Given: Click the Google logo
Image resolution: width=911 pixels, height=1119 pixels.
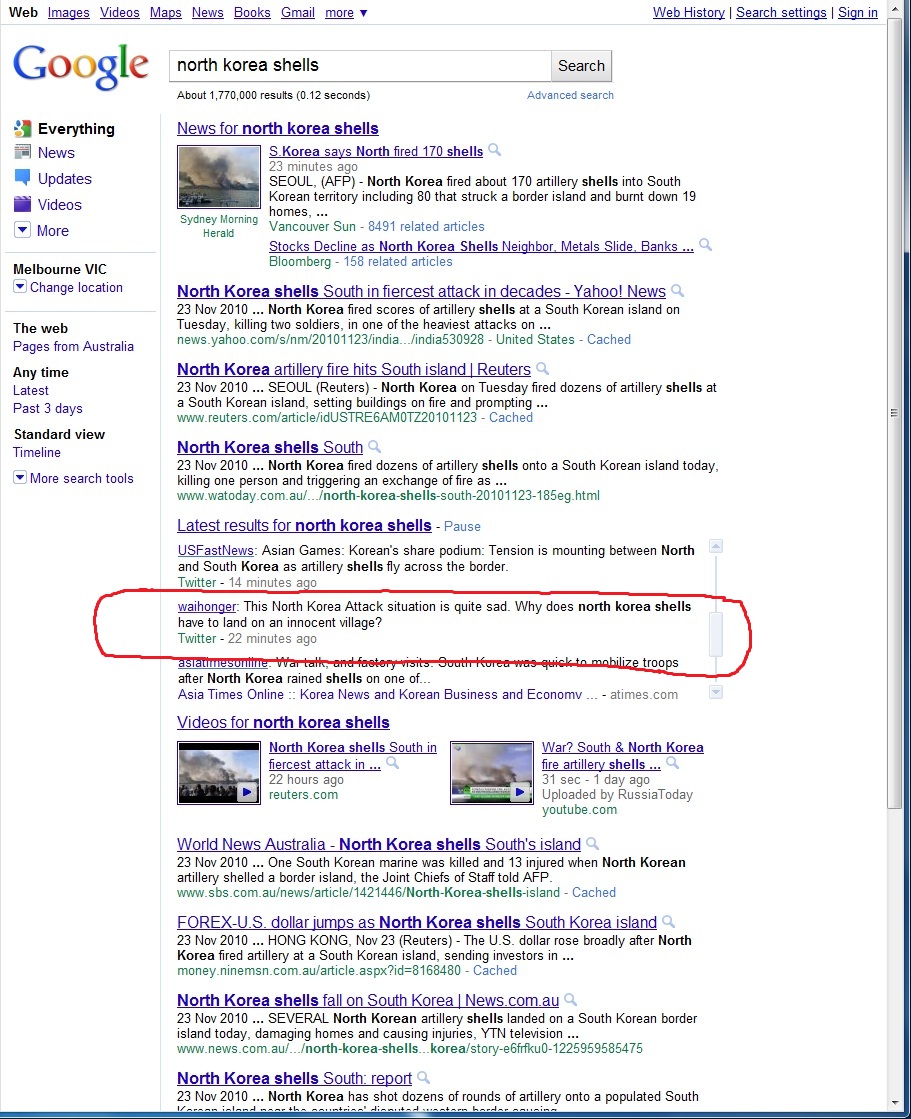Looking at the screenshot, I should click(x=81, y=66).
